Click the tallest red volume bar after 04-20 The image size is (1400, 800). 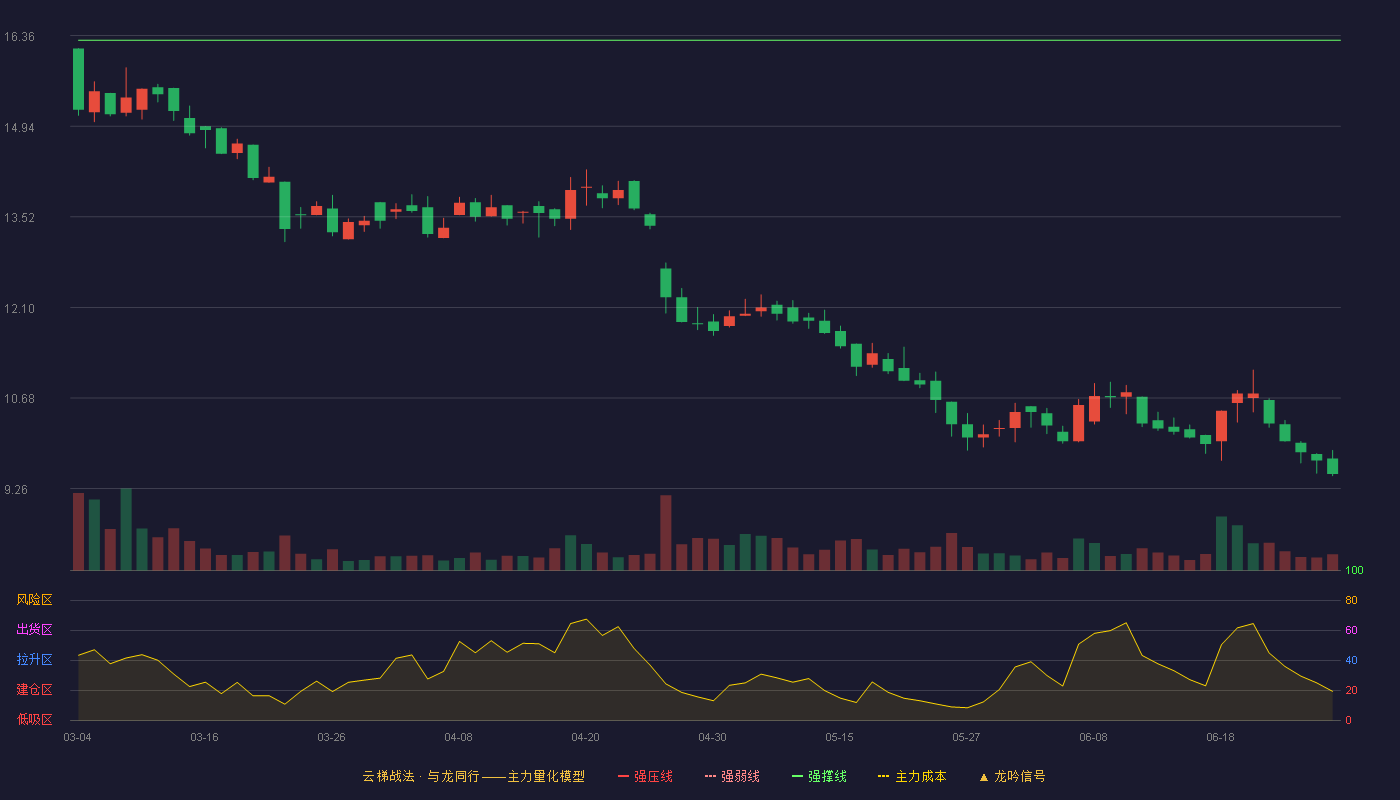coord(666,533)
